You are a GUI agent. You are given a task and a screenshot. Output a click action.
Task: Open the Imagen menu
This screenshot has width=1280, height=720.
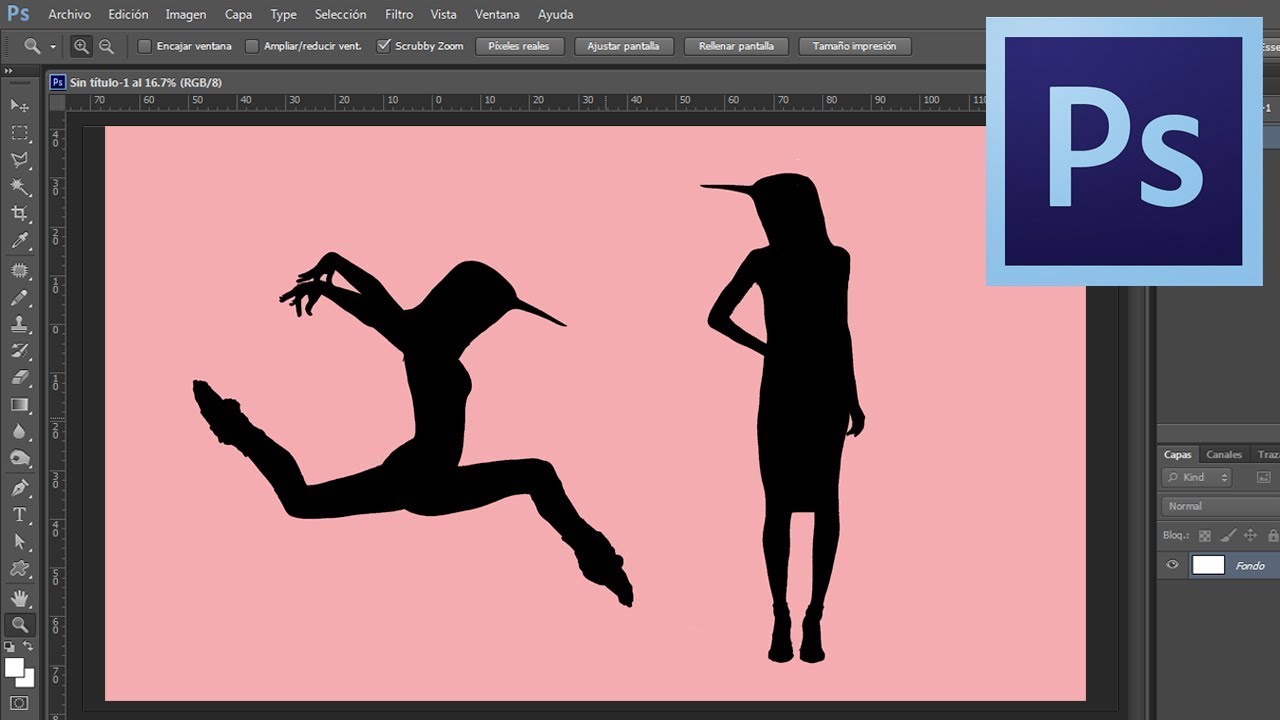(186, 14)
